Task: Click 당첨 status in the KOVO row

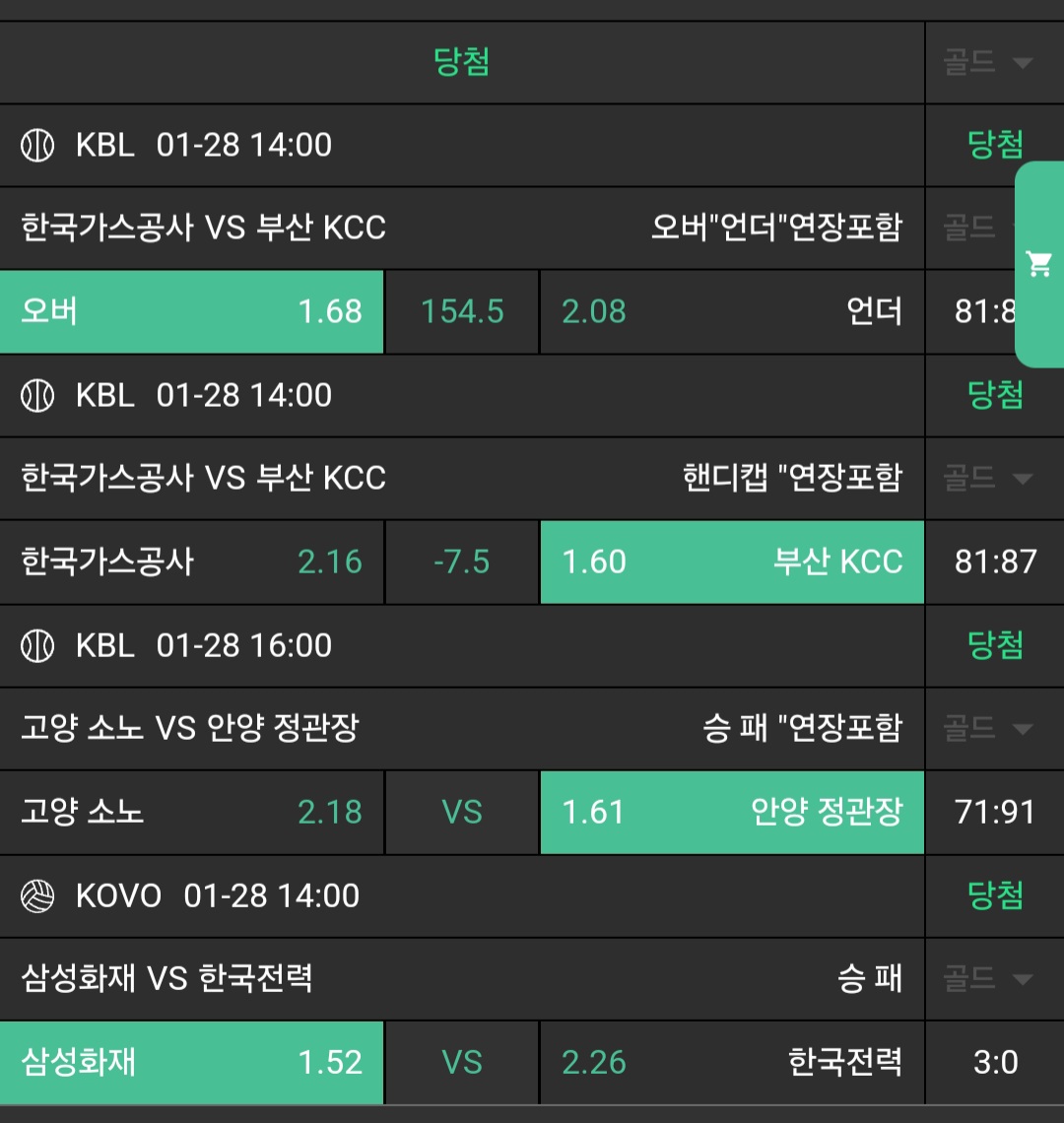Action: tap(995, 896)
